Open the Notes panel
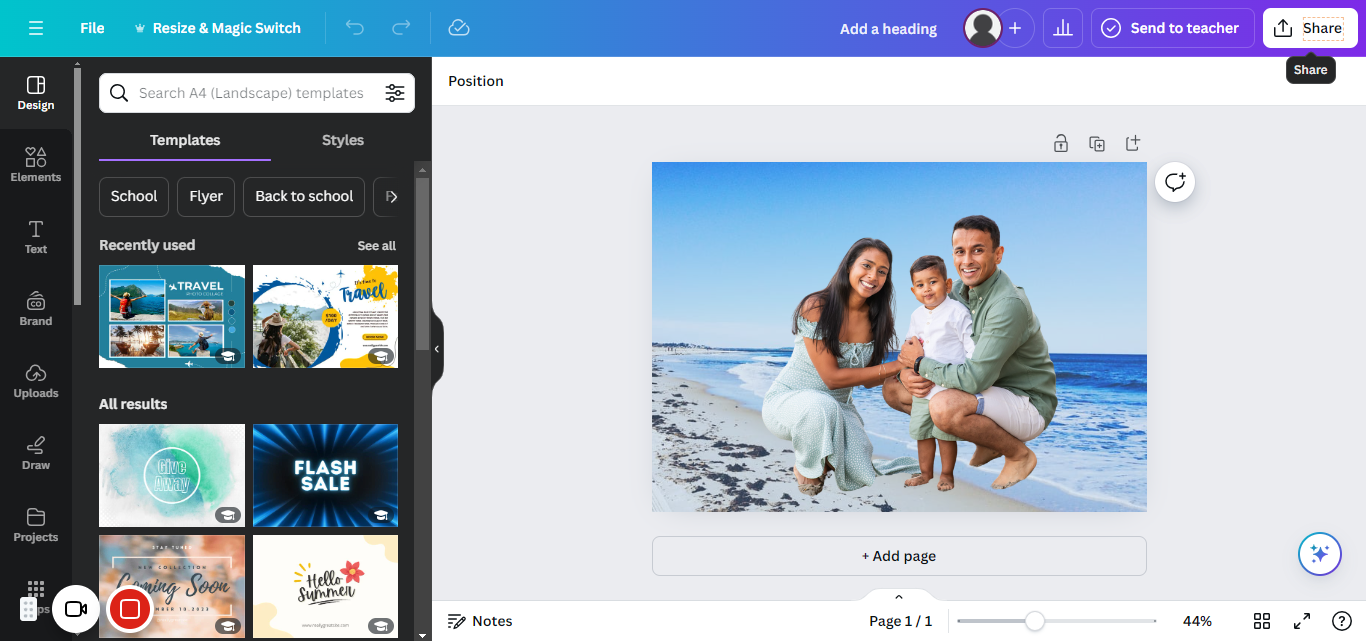 (x=480, y=621)
